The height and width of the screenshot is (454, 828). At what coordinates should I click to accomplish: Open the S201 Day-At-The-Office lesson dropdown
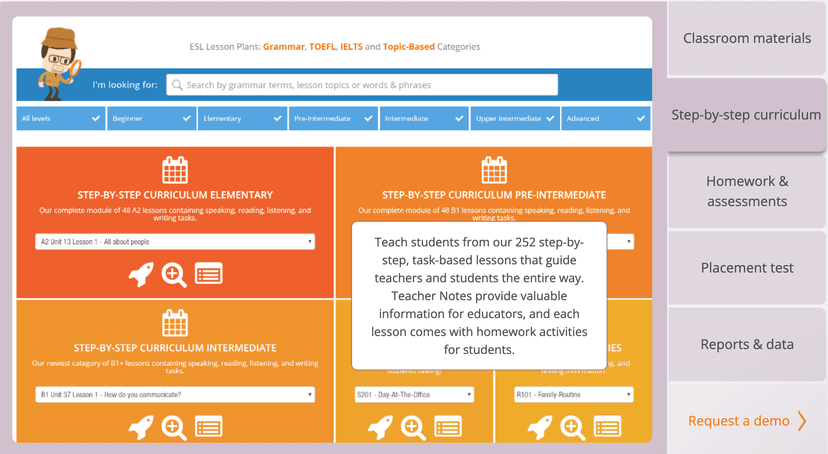point(414,394)
